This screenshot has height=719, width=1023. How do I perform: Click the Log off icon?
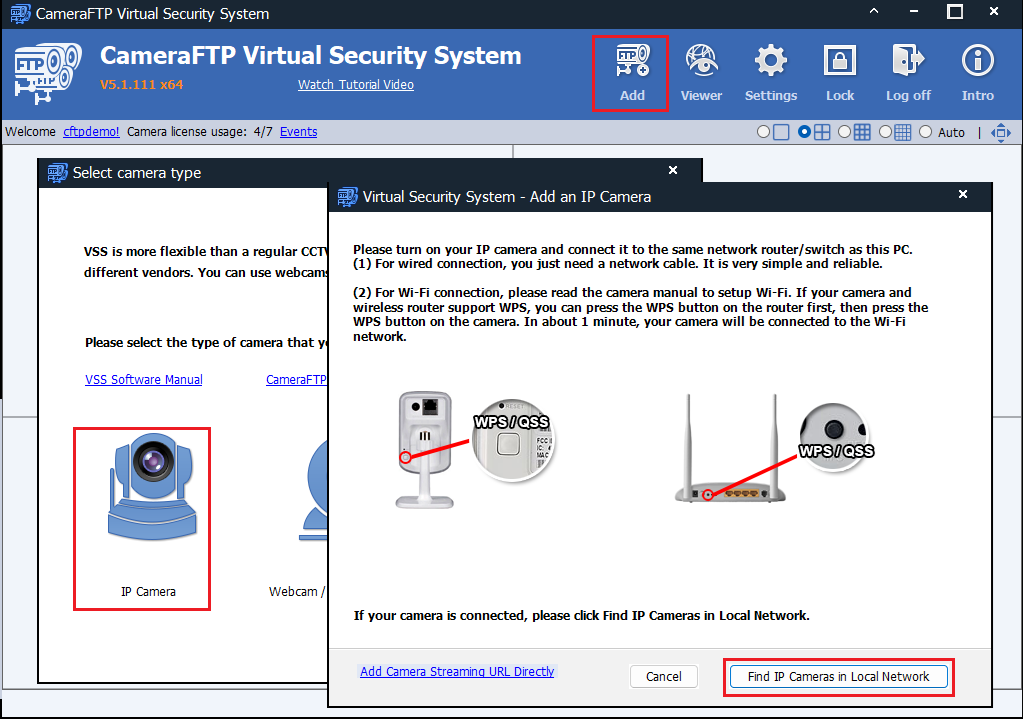tap(908, 72)
